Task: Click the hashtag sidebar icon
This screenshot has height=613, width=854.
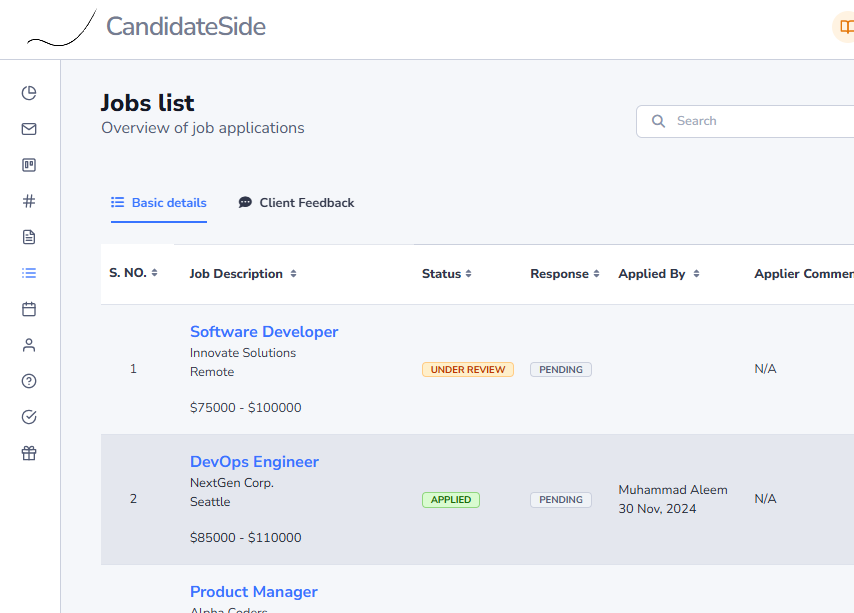Action: 29,201
